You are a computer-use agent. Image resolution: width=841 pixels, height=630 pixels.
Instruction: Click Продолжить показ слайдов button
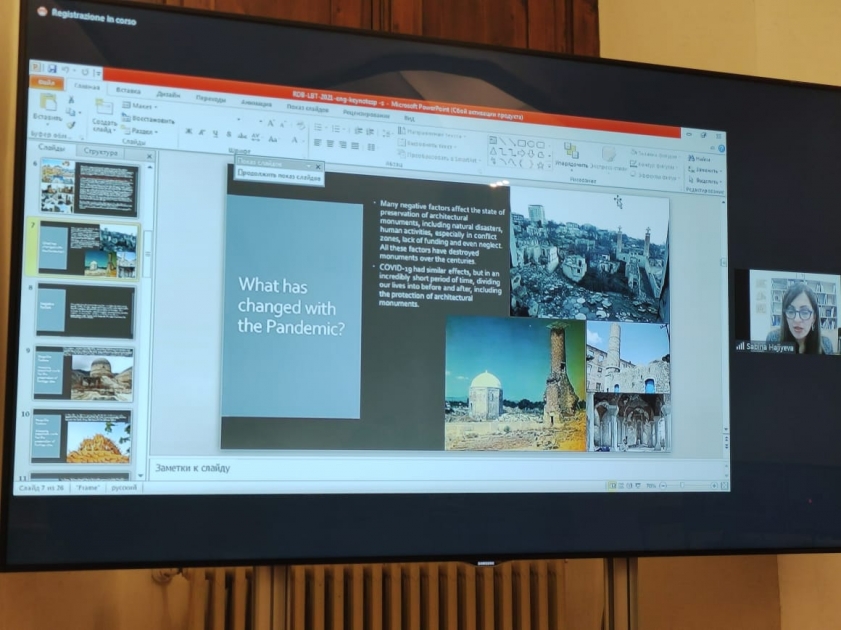(x=279, y=176)
